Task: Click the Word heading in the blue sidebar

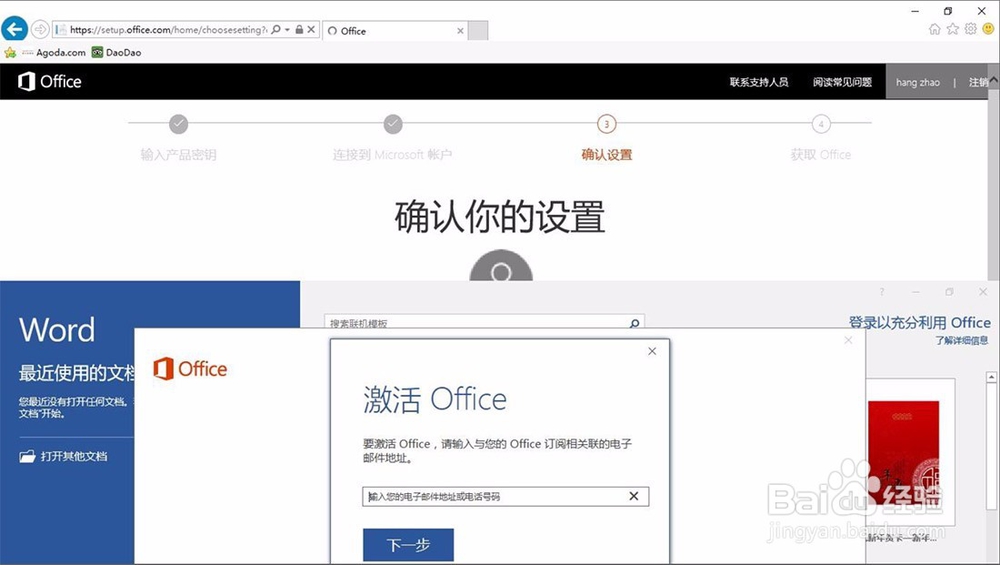Action: pos(57,330)
